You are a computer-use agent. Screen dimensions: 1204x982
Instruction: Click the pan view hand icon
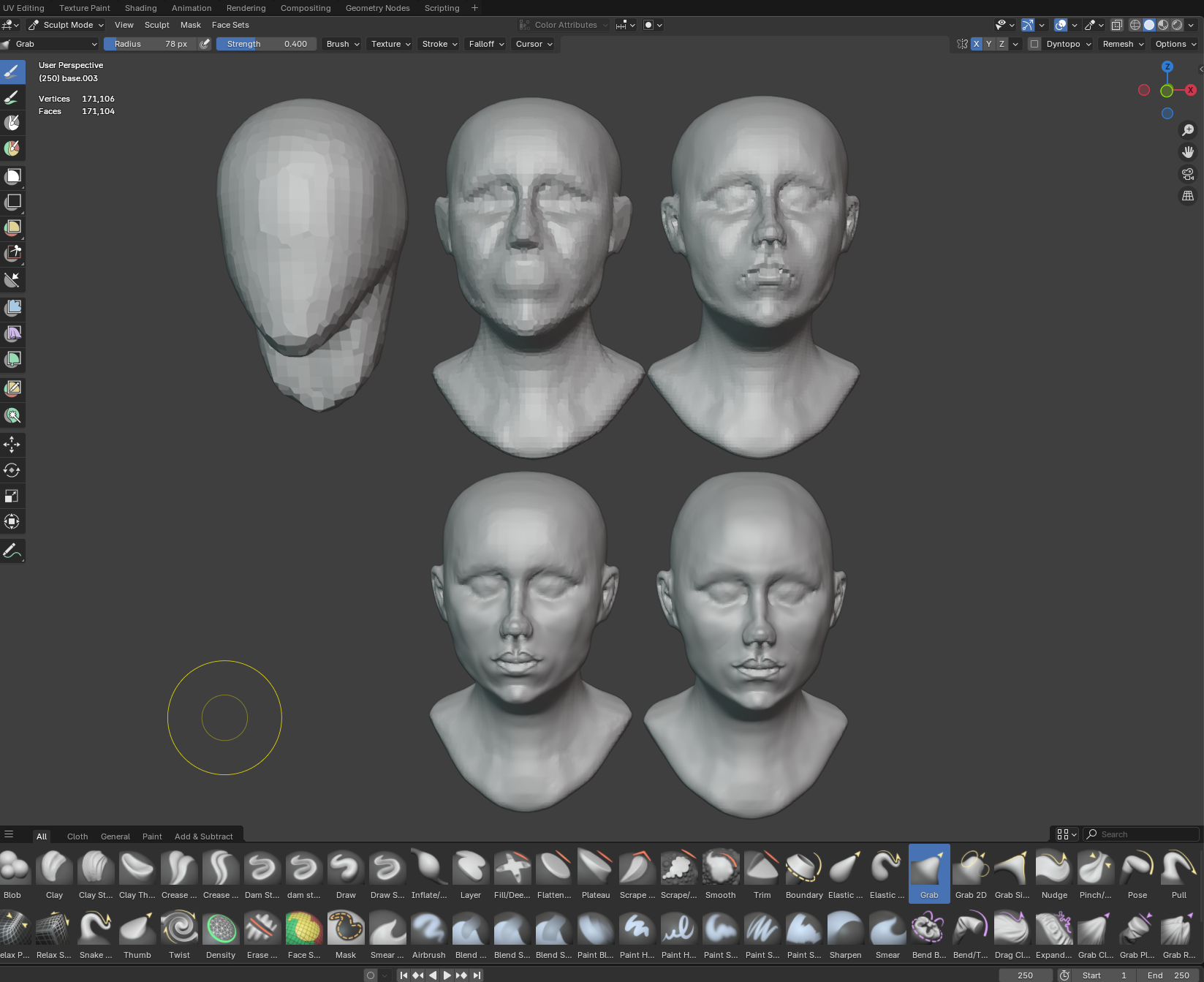tap(1188, 152)
